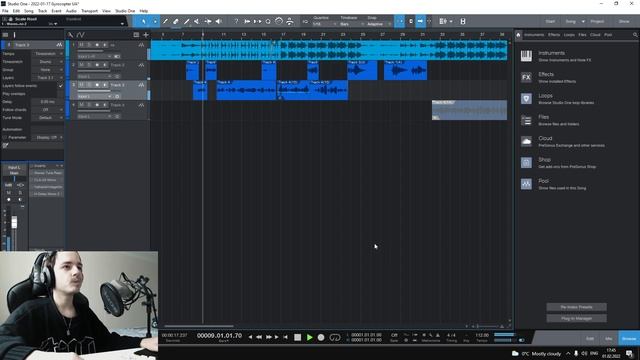Select the grey audio clip on track 4

coord(469,110)
